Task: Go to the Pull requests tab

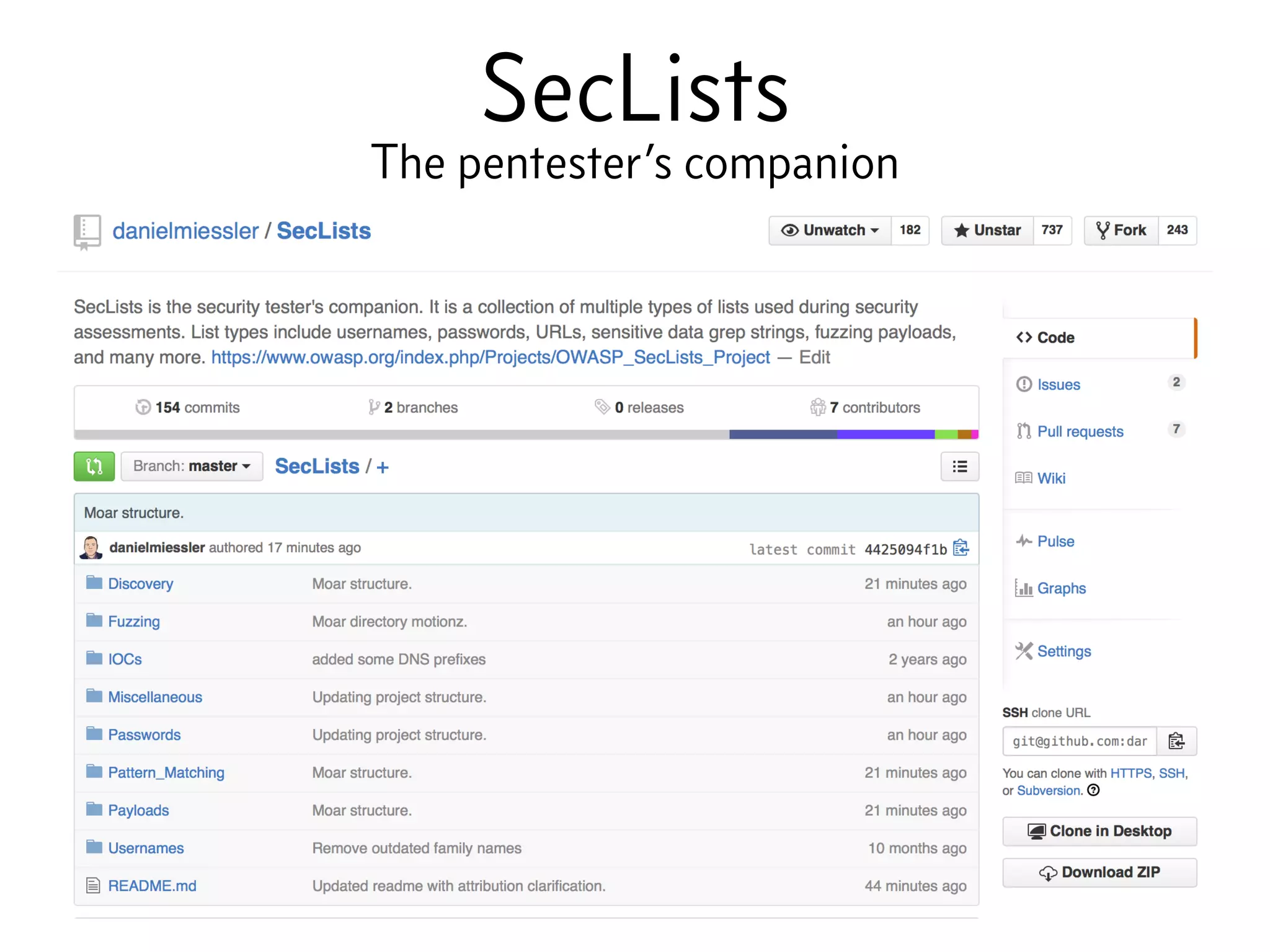Action: click(x=1080, y=431)
